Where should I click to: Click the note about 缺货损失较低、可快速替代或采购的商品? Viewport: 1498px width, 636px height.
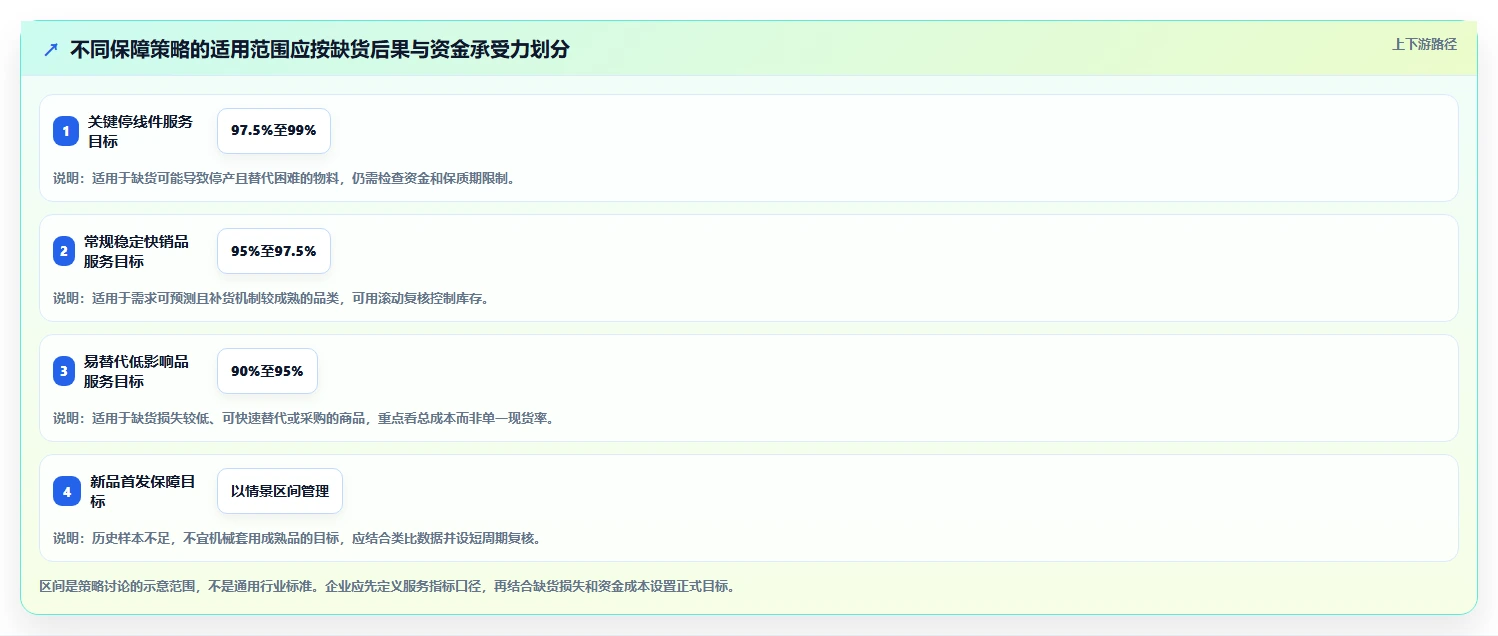tap(304, 418)
